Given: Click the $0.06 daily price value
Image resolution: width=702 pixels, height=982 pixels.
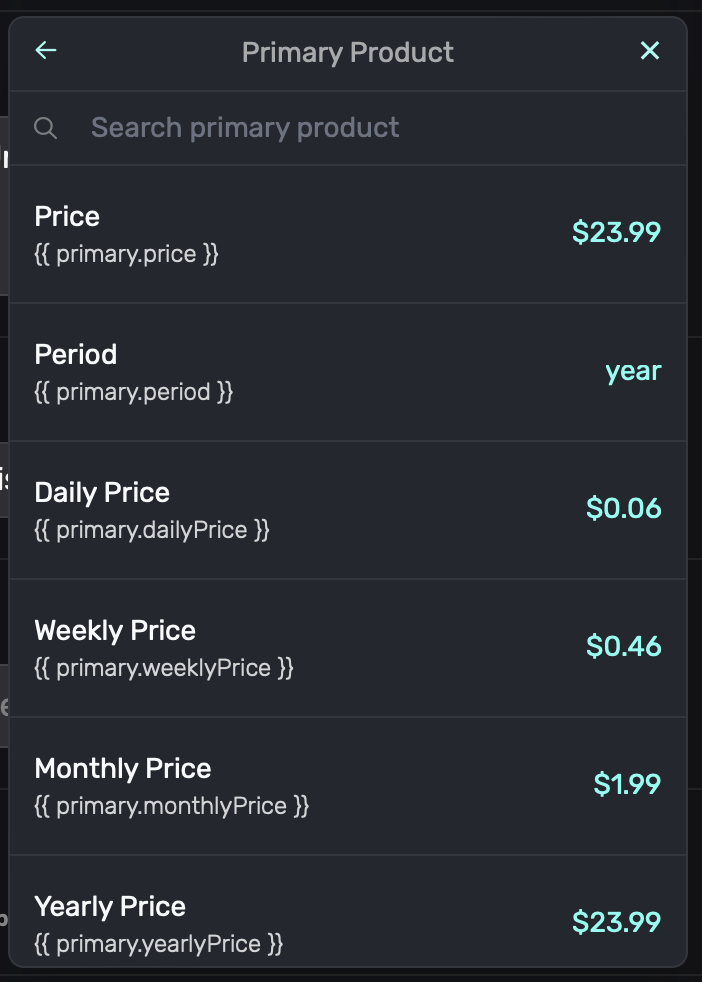Looking at the screenshot, I should [624, 509].
